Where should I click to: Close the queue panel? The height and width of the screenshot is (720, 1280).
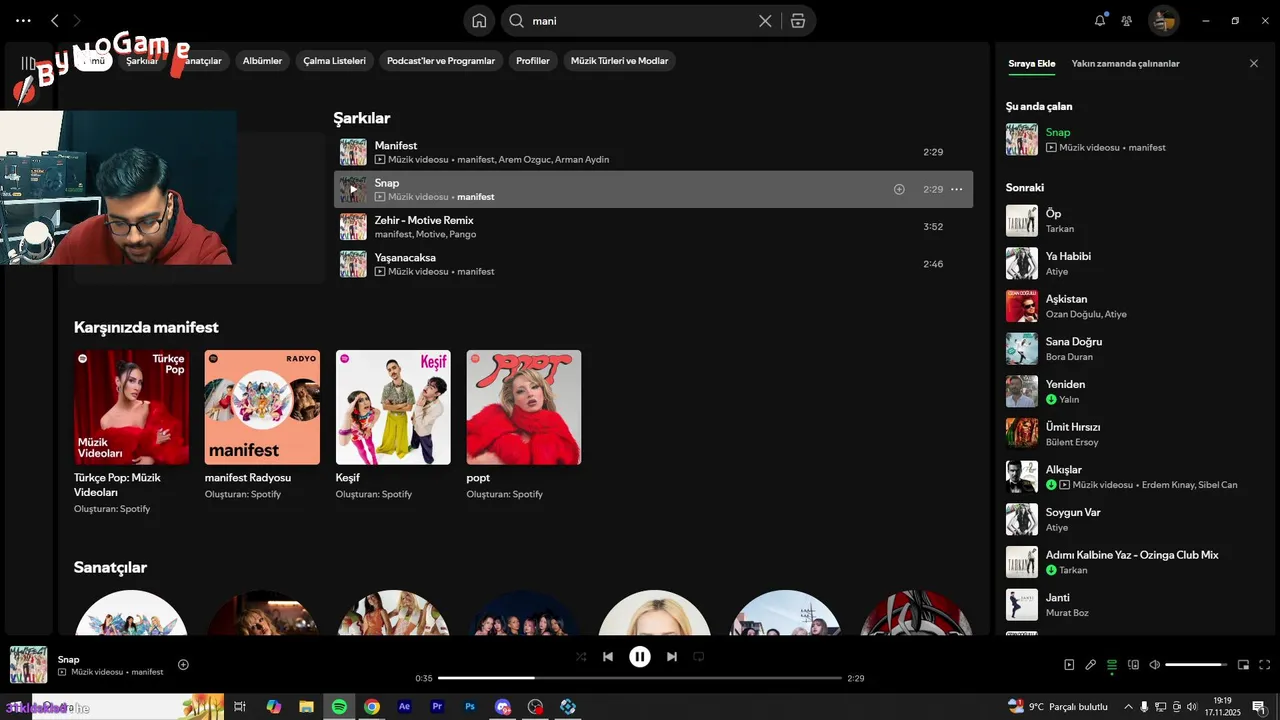(1254, 63)
